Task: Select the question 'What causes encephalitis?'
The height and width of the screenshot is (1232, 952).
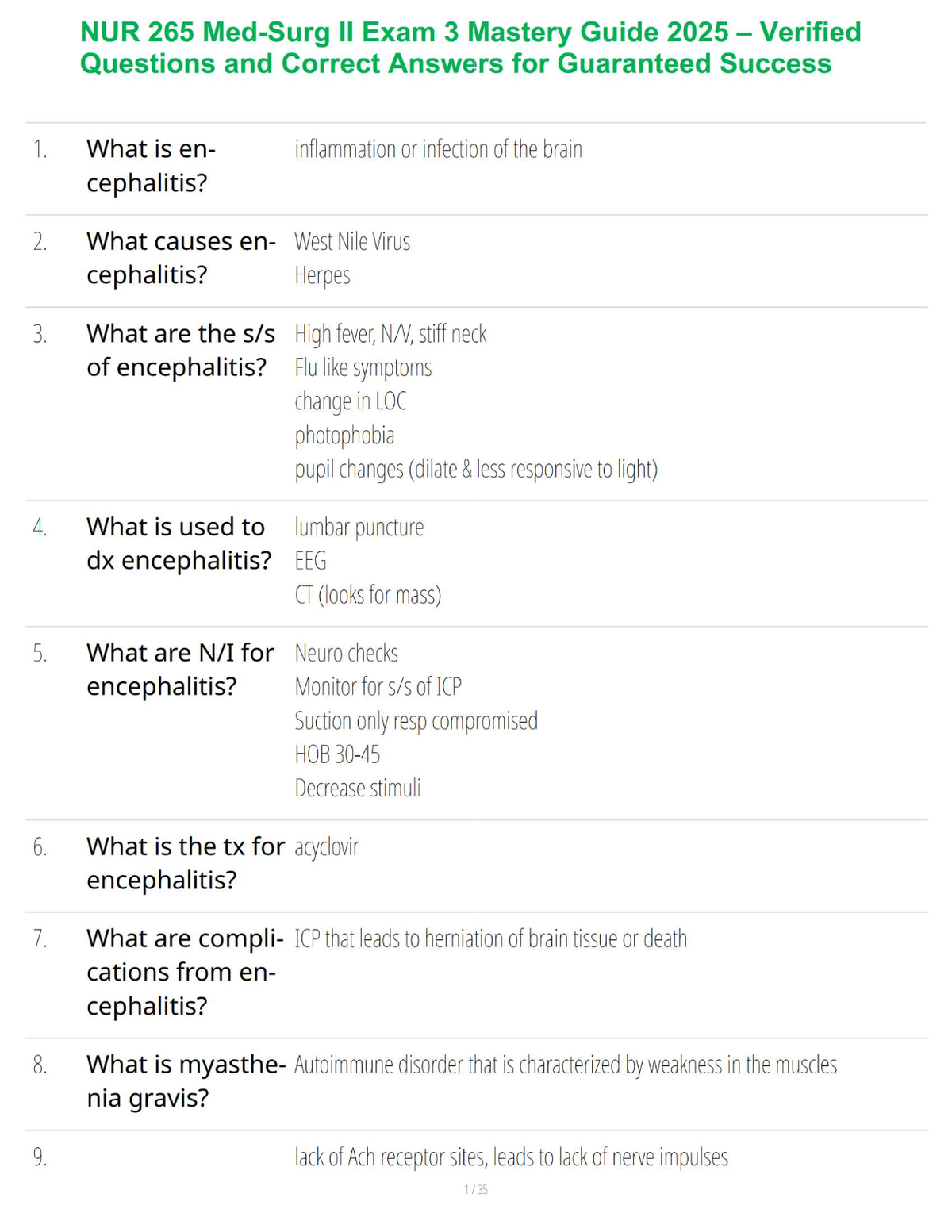Action: tap(181, 258)
